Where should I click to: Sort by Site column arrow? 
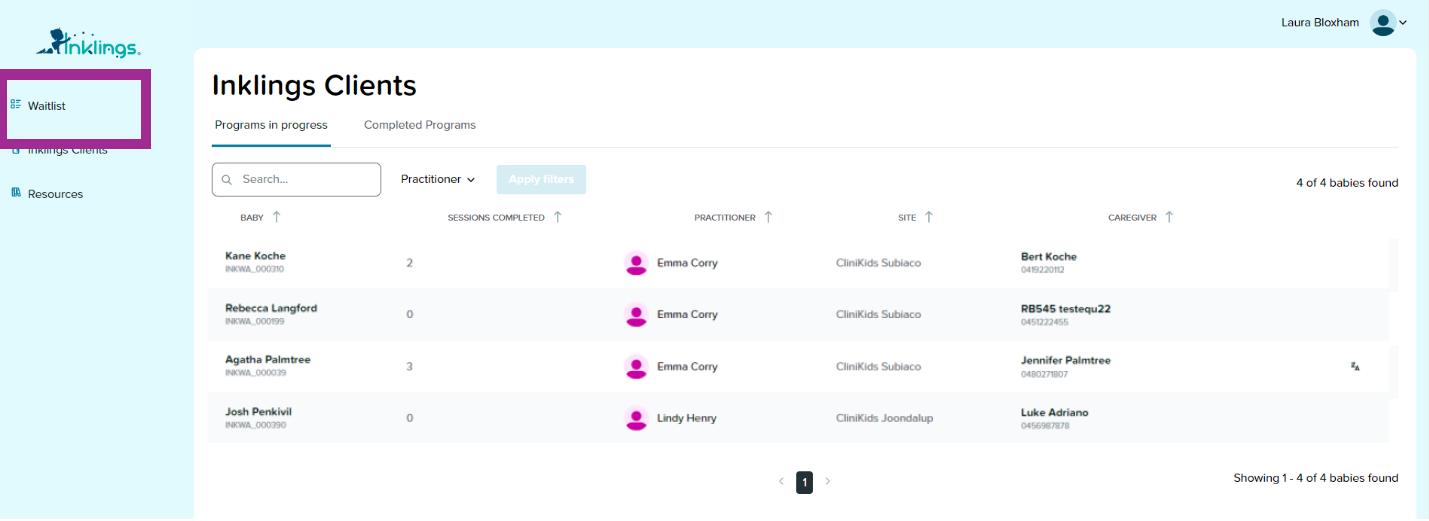click(929, 217)
